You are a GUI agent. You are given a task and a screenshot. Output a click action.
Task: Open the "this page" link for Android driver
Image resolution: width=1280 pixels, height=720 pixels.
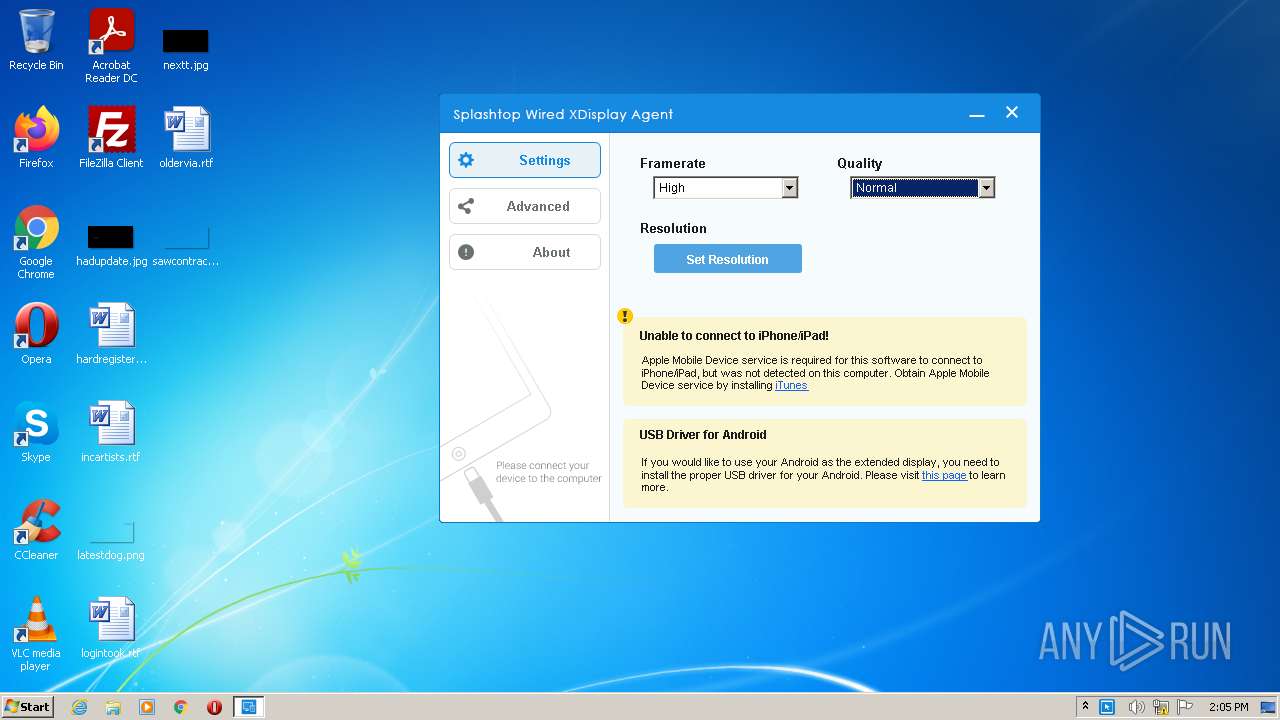coord(944,476)
